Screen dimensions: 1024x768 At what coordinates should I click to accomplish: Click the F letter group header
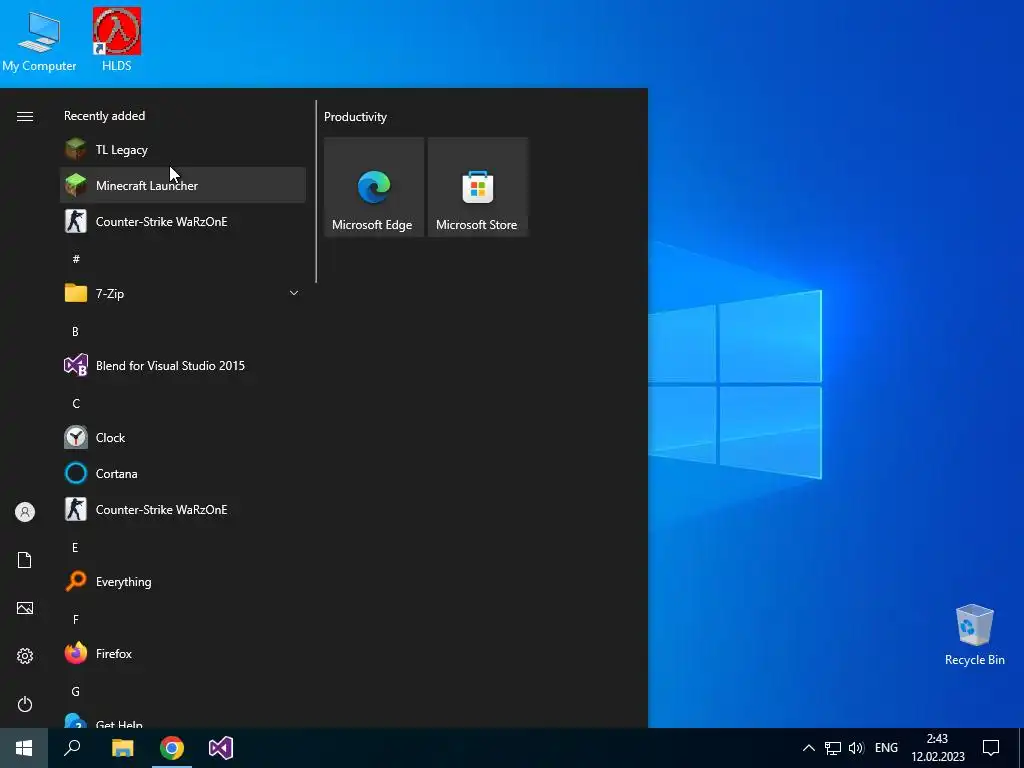[76, 619]
